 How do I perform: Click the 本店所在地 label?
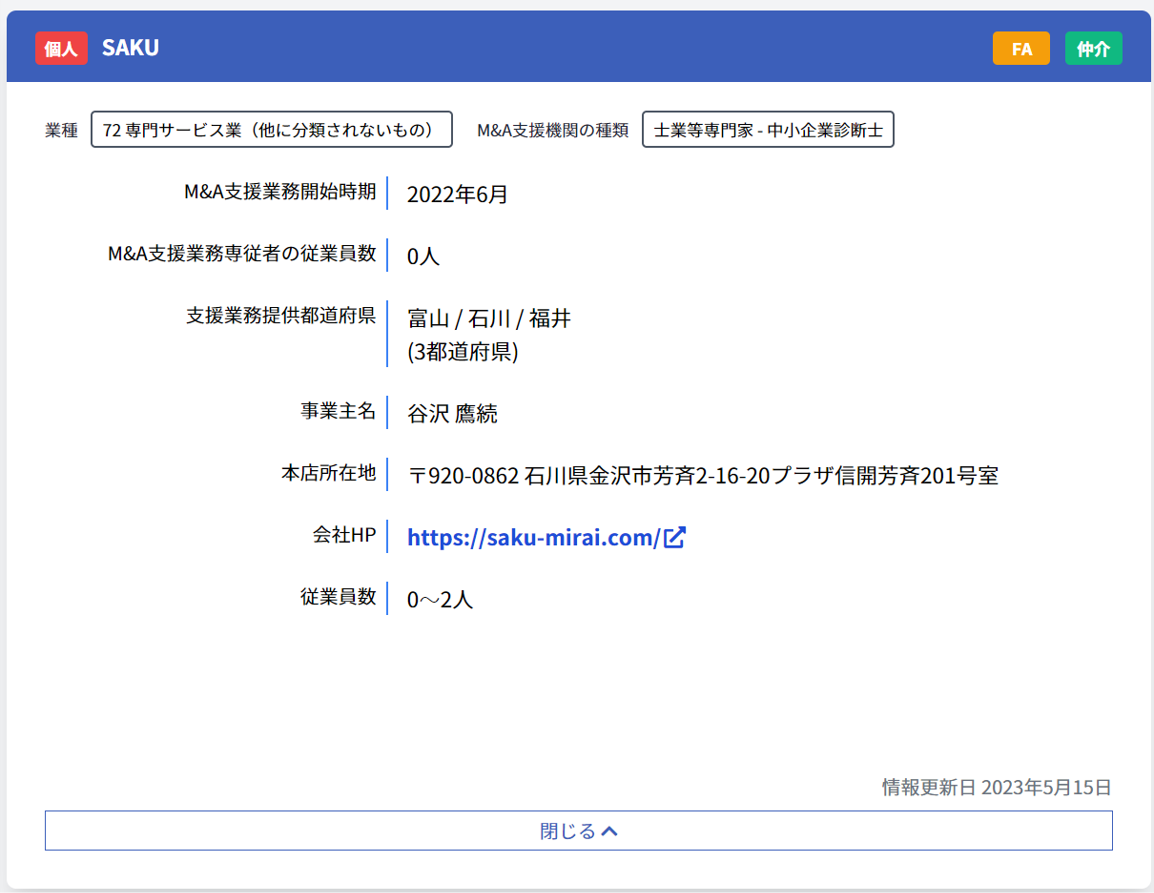[x=329, y=473]
